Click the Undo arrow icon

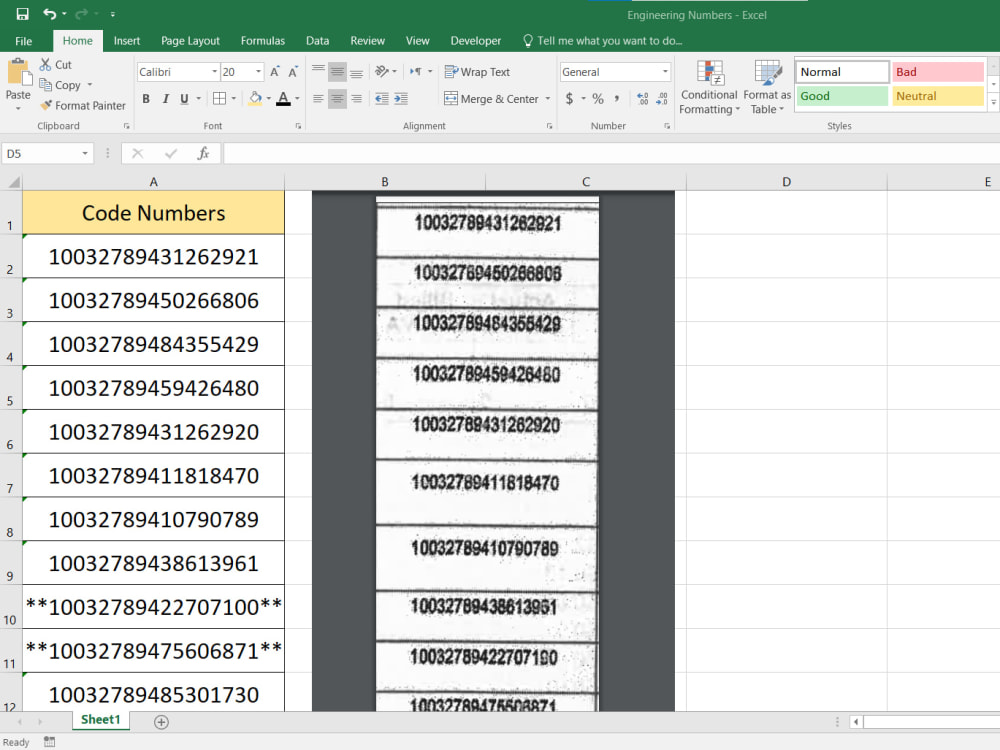click(x=49, y=13)
